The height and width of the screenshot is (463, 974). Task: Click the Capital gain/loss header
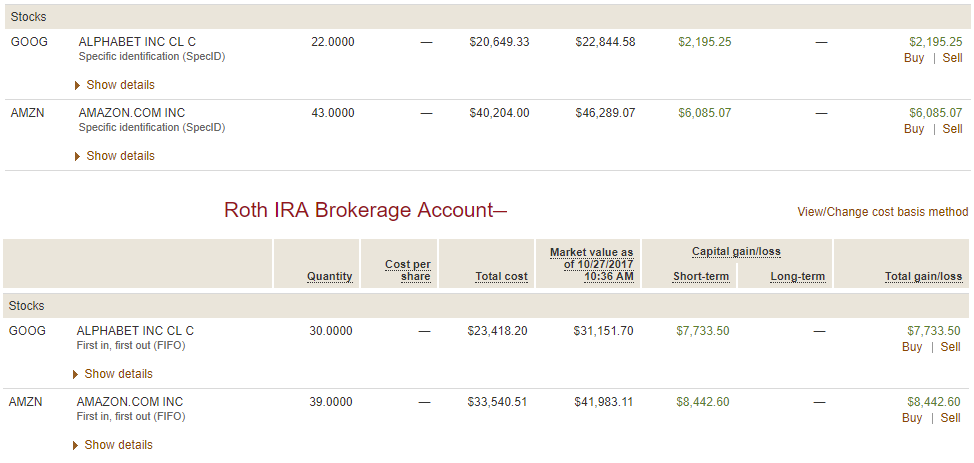(x=736, y=252)
